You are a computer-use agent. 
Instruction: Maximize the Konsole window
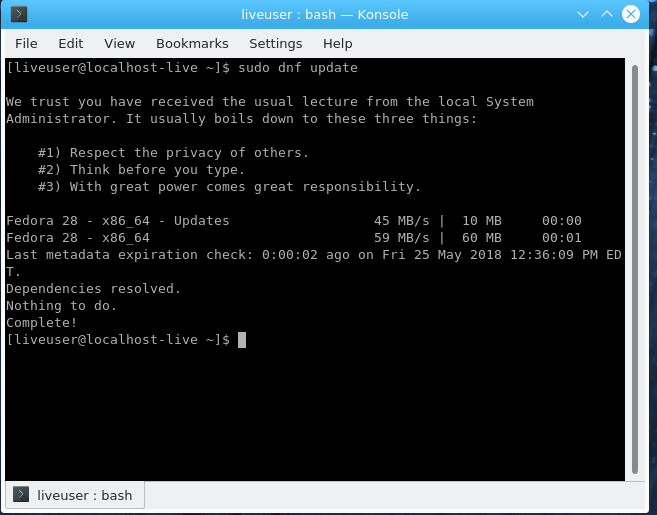point(606,15)
